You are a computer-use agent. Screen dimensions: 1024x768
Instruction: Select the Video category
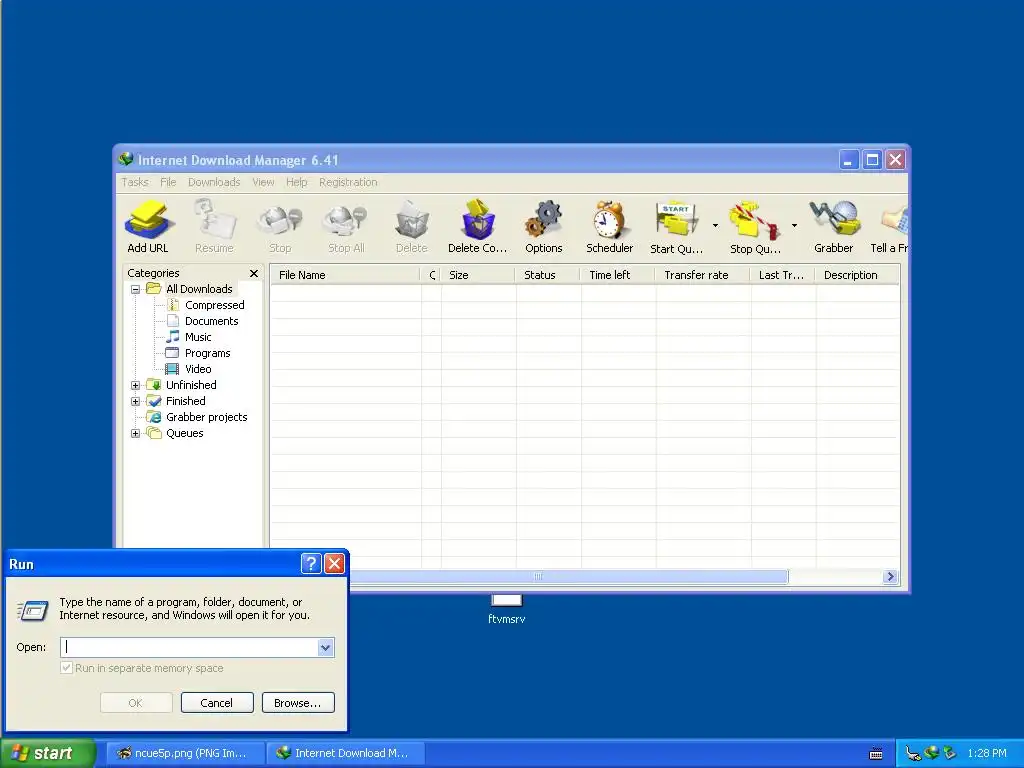[x=198, y=369]
